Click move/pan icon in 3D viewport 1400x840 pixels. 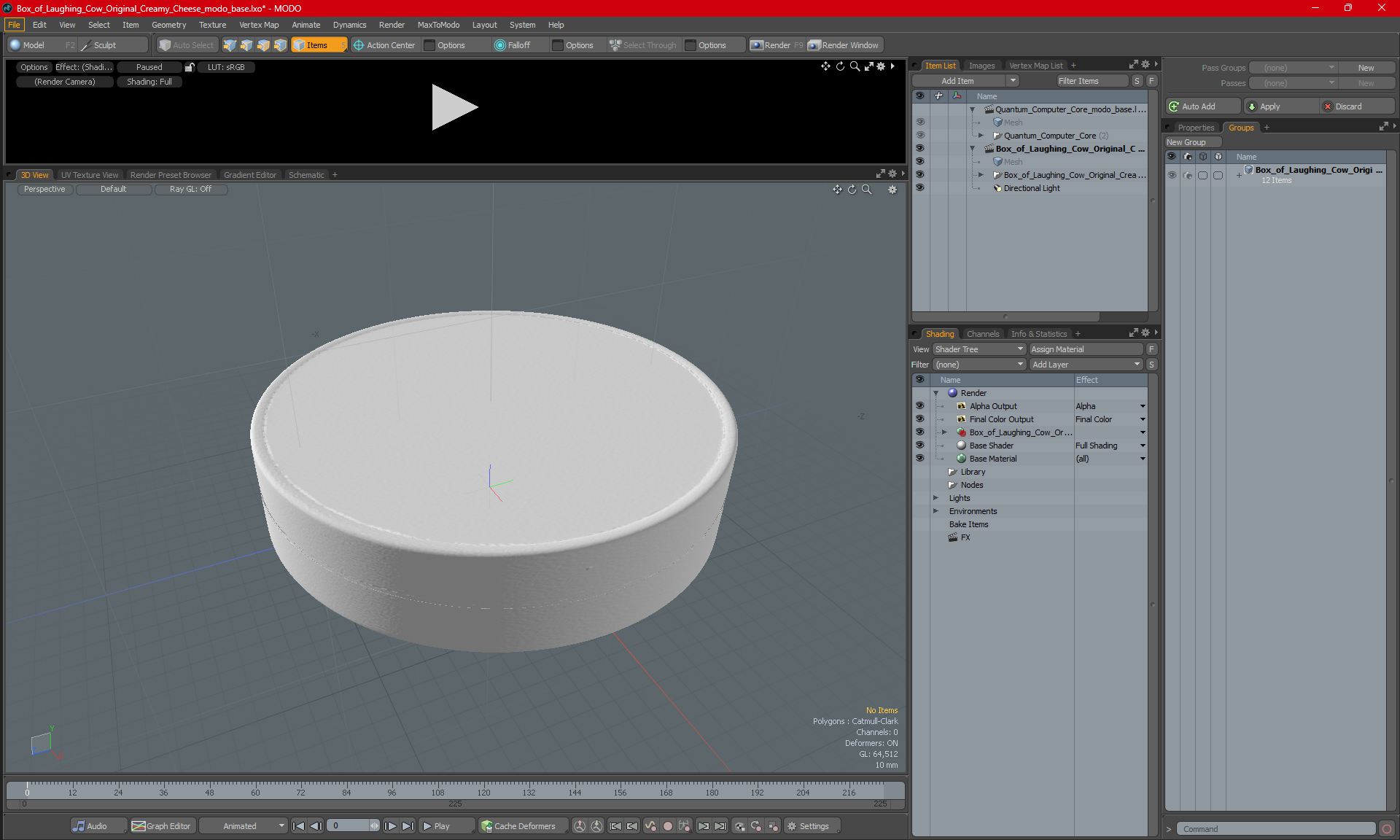point(837,190)
